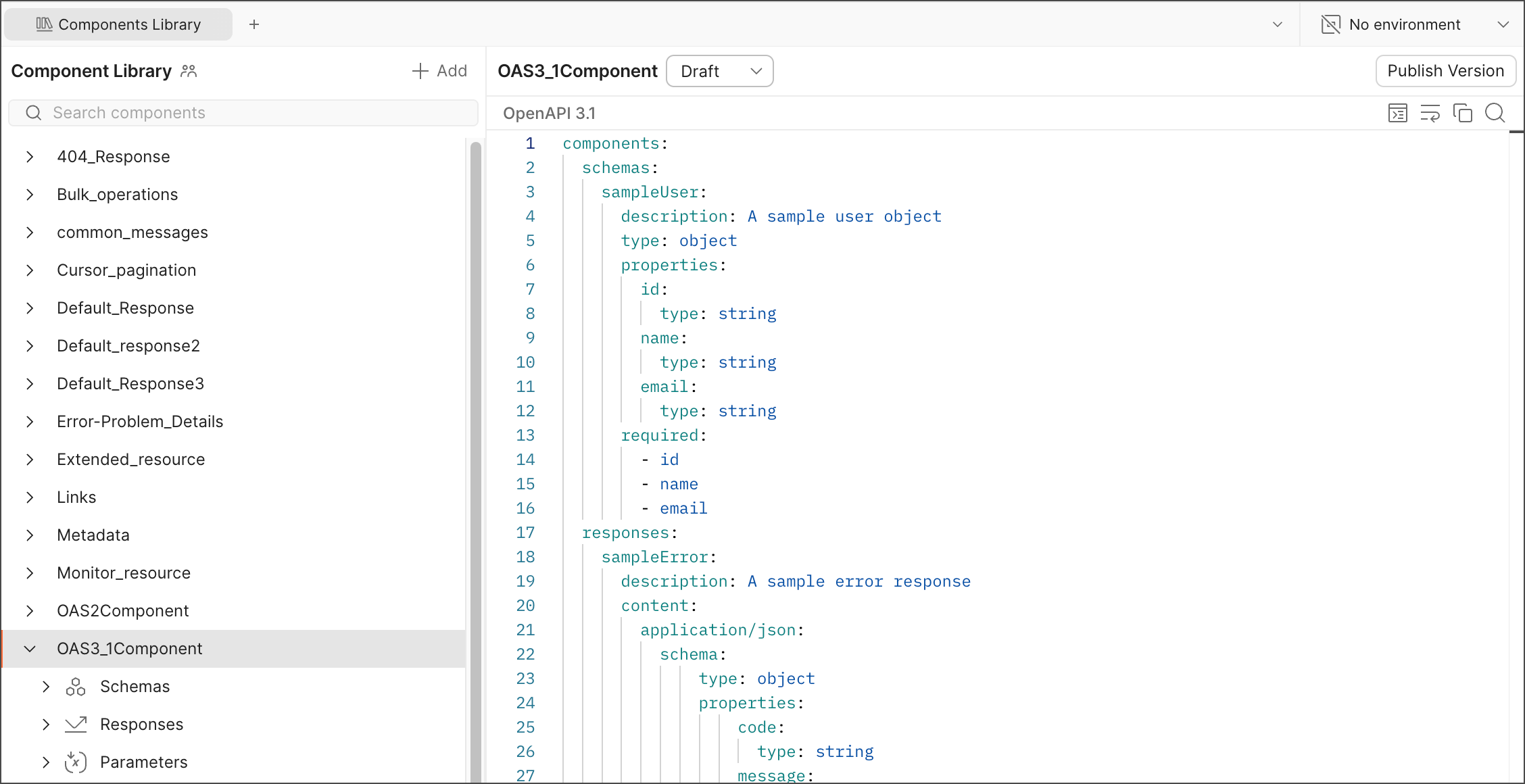Click 'sampleUser:' on line 3
The image size is (1525, 784).
[x=654, y=192]
